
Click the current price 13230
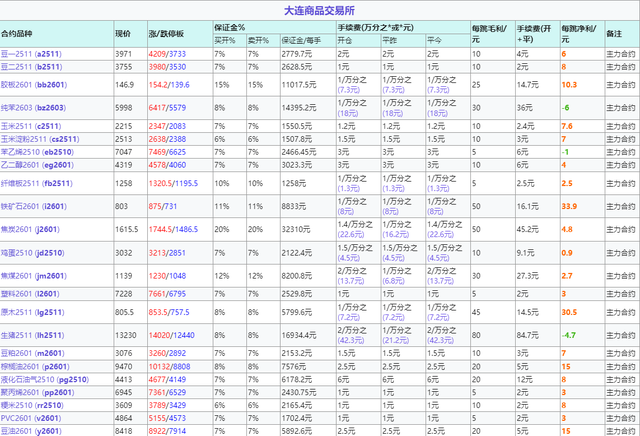click(x=126, y=335)
